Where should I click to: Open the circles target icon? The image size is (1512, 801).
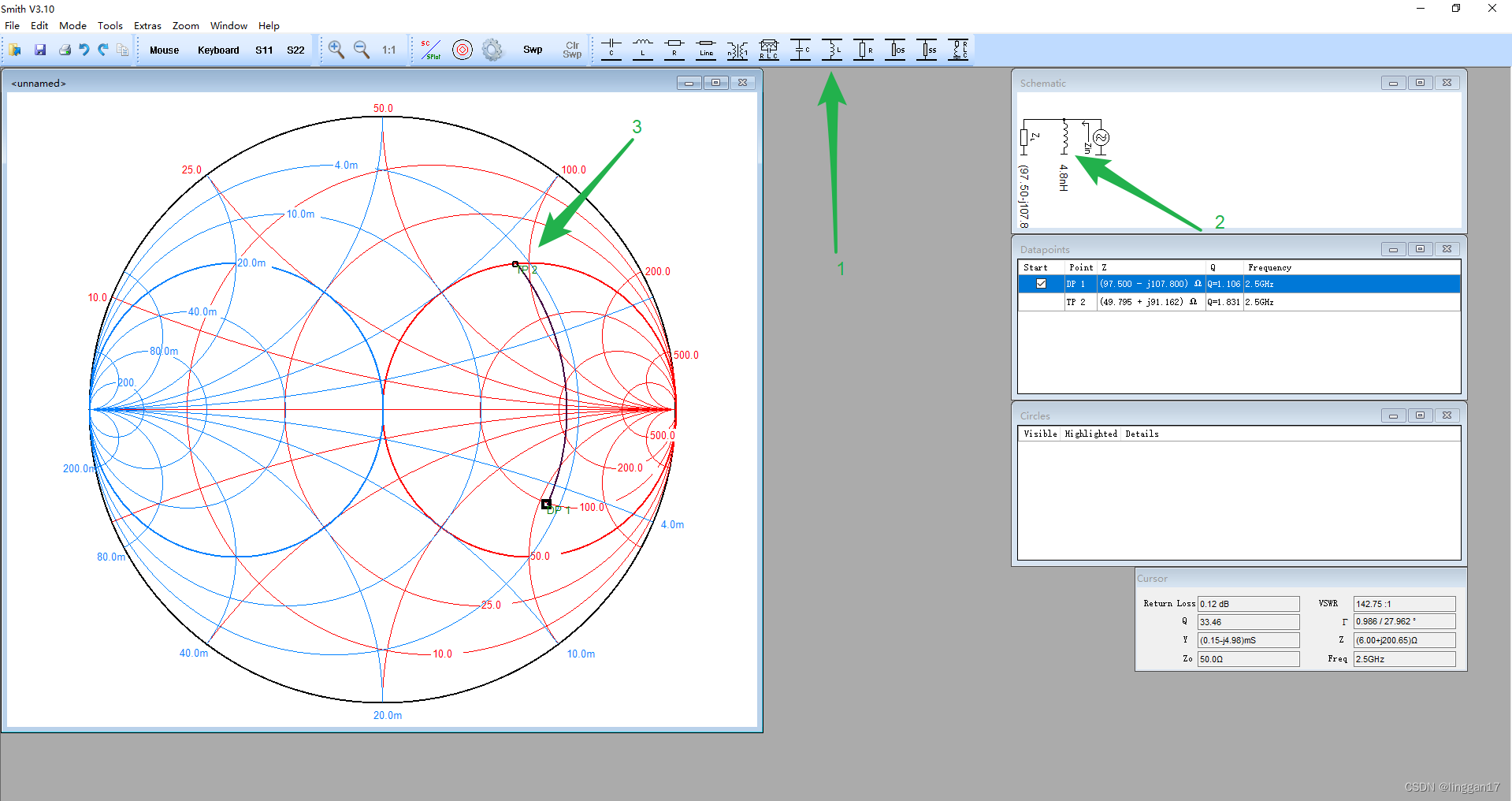463,50
